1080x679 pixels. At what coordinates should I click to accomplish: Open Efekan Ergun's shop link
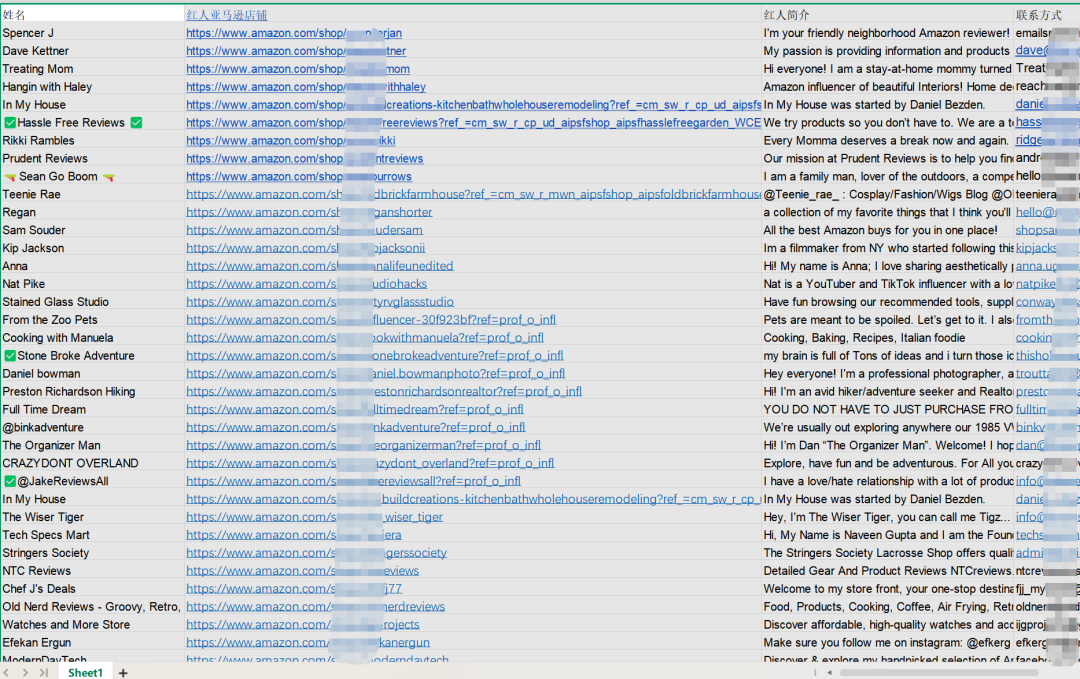(308, 643)
